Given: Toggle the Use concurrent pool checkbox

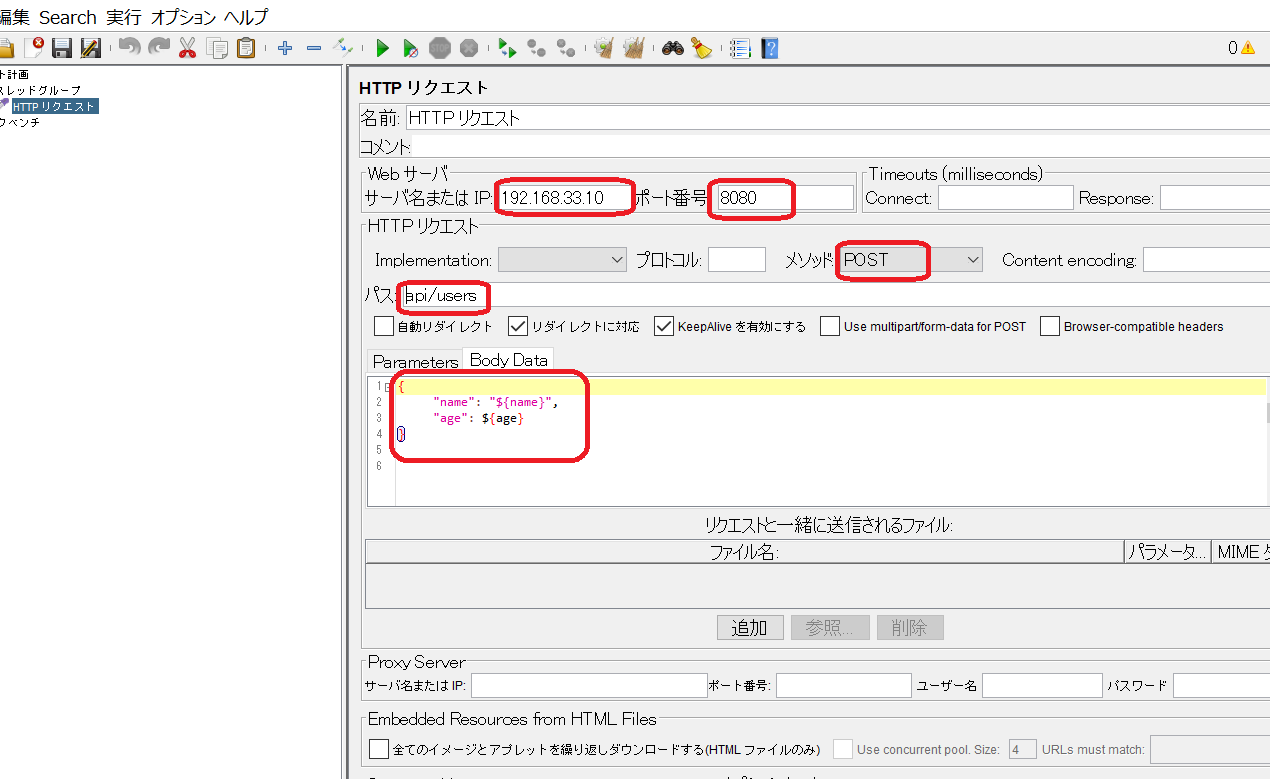Looking at the screenshot, I should coord(843,749).
